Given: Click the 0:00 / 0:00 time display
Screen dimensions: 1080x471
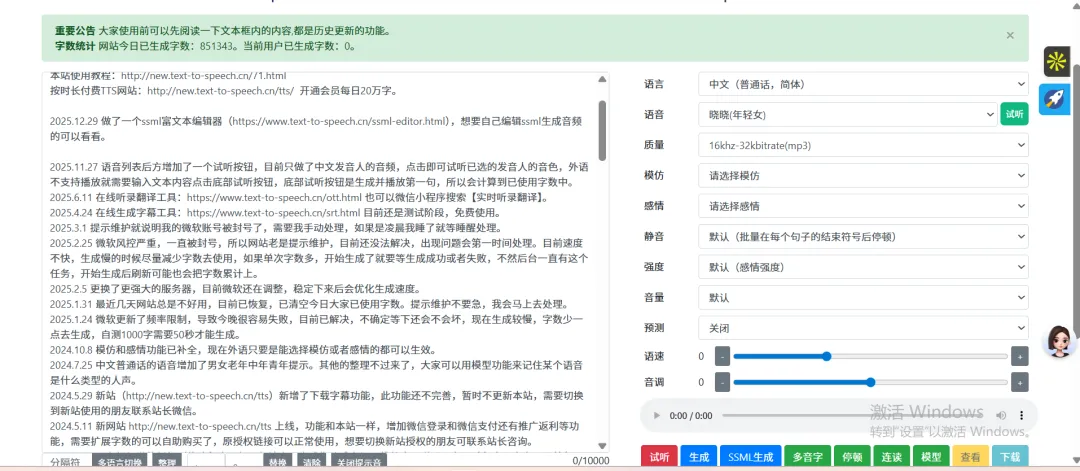Looking at the screenshot, I should pyautogui.click(x=691, y=416).
